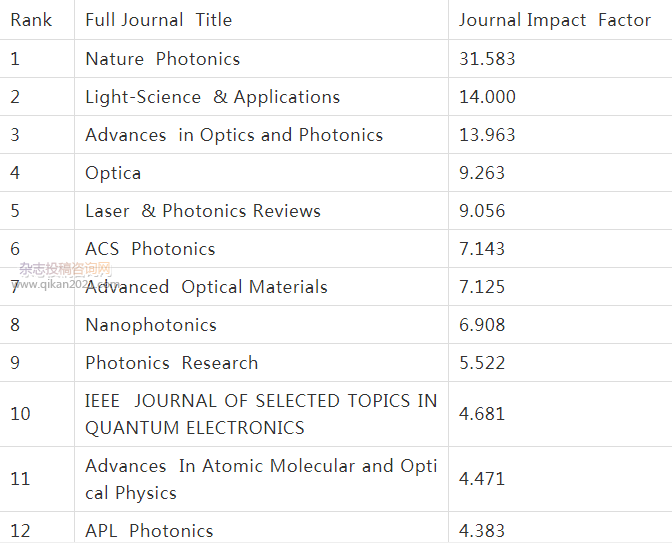
Task: Click the 31.583 impact factor value
Action: point(487,59)
